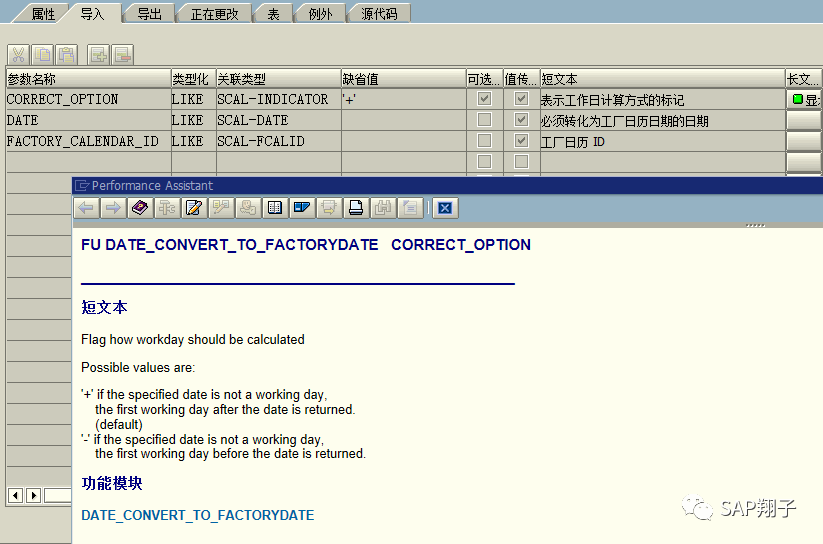
Task: Click the Paste clipboard icon
Action: click(x=67, y=55)
